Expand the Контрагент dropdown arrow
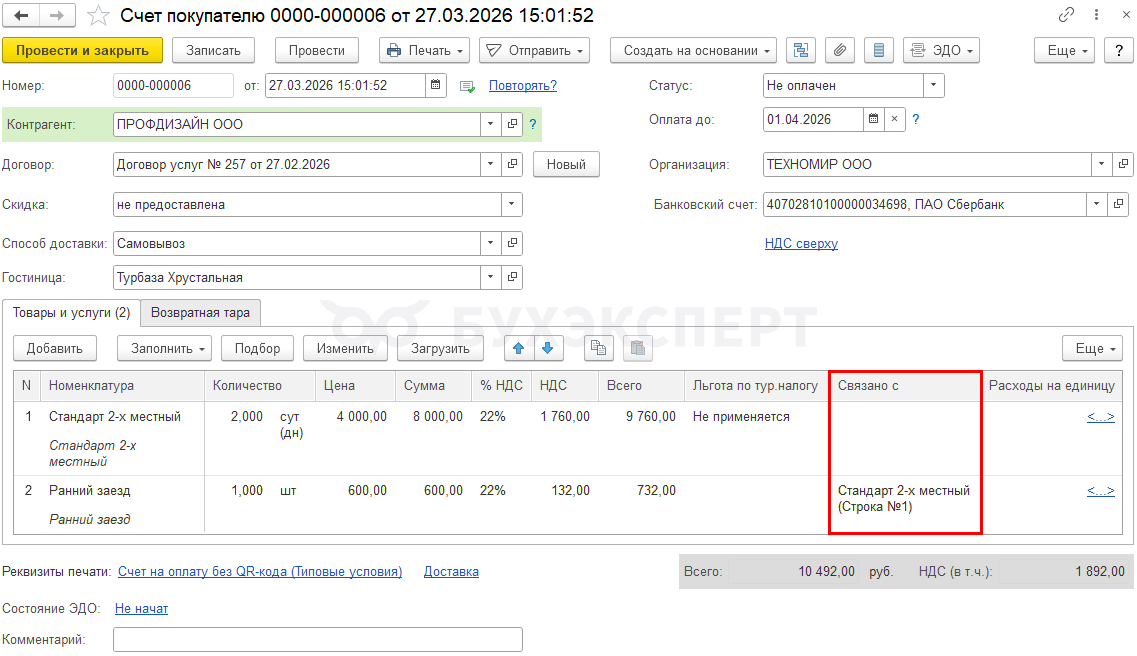Screen dimensions: 1137x656 pyautogui.click(x=491, y=124)
